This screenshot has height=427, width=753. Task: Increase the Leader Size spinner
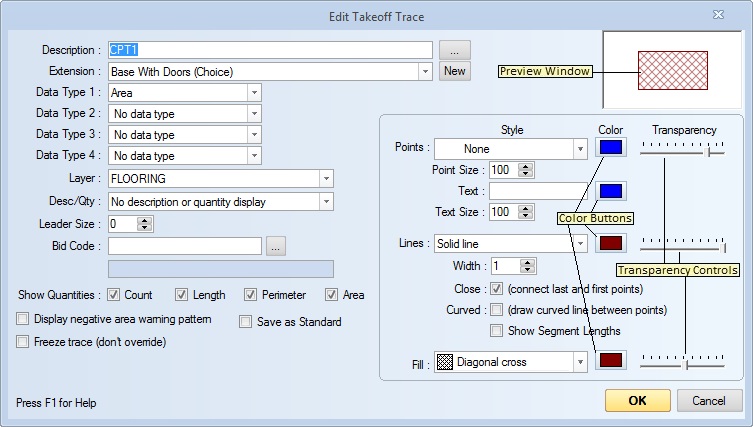pos(144,220)
